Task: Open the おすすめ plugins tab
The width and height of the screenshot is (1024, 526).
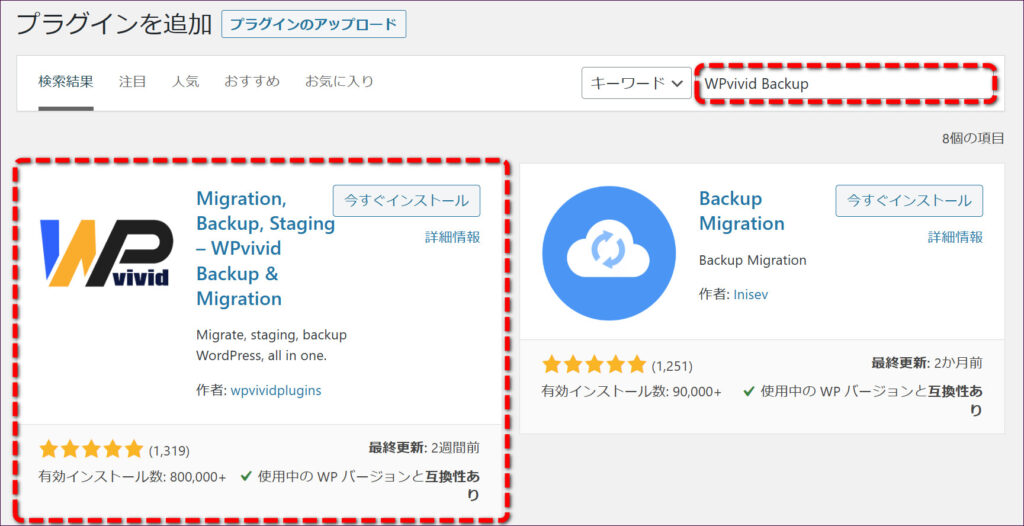Action: (x=252, y=81)
